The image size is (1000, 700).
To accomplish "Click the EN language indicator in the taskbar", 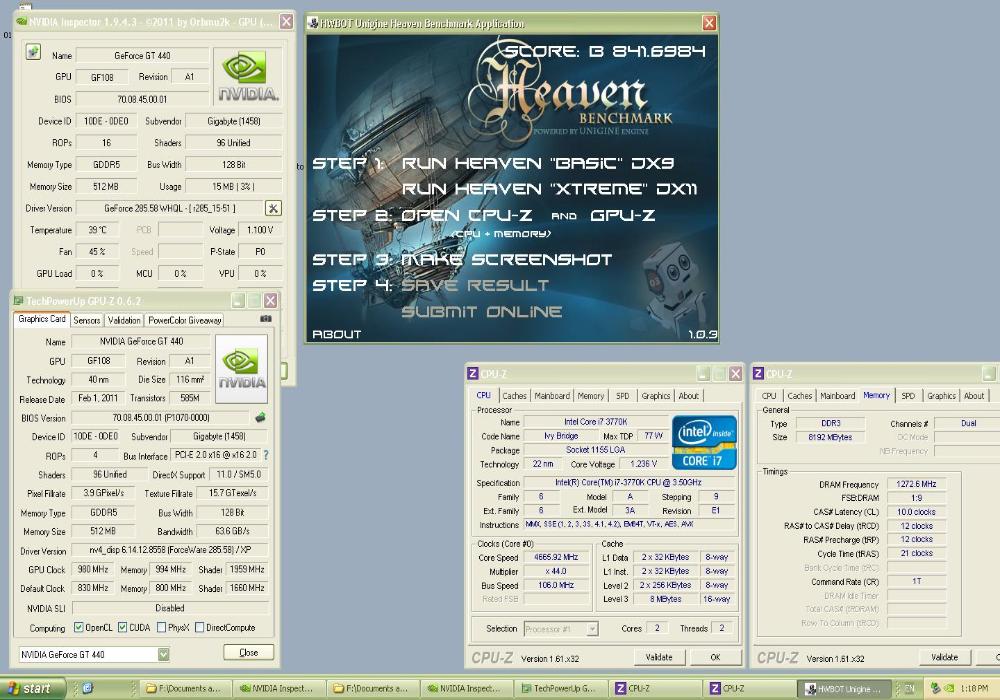I will click(909, 689).
